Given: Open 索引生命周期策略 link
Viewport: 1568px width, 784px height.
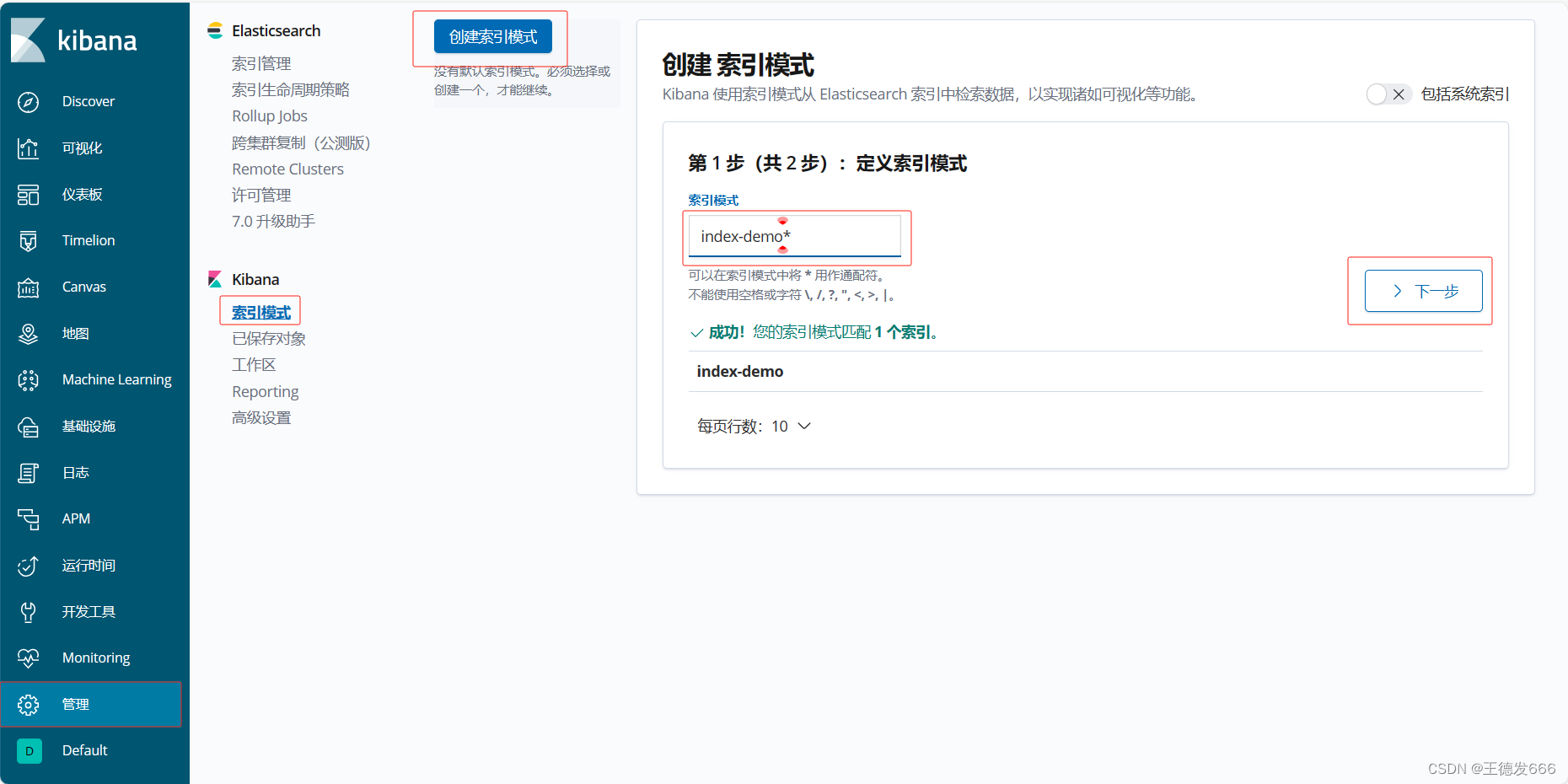Looking at the screenshot, I should [x=291, y=89].
